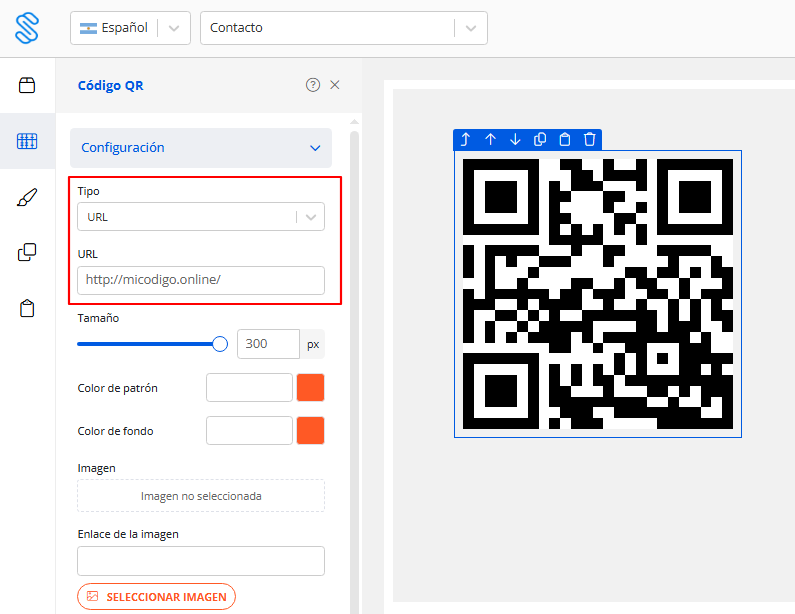This screenshot has height=614, width=795.
Task: Click the URL input field
Action: 201,280
